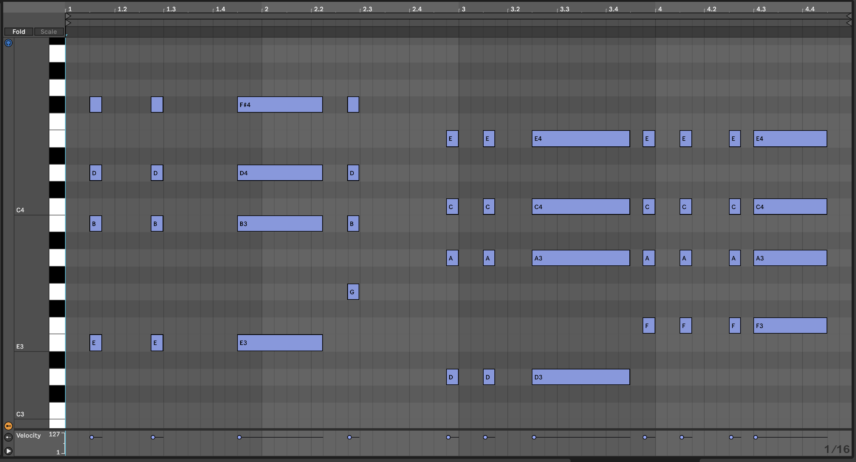Toggle the blue MIDI editor preview headphone icon
856x462 pixels.
tap(8, 43)
